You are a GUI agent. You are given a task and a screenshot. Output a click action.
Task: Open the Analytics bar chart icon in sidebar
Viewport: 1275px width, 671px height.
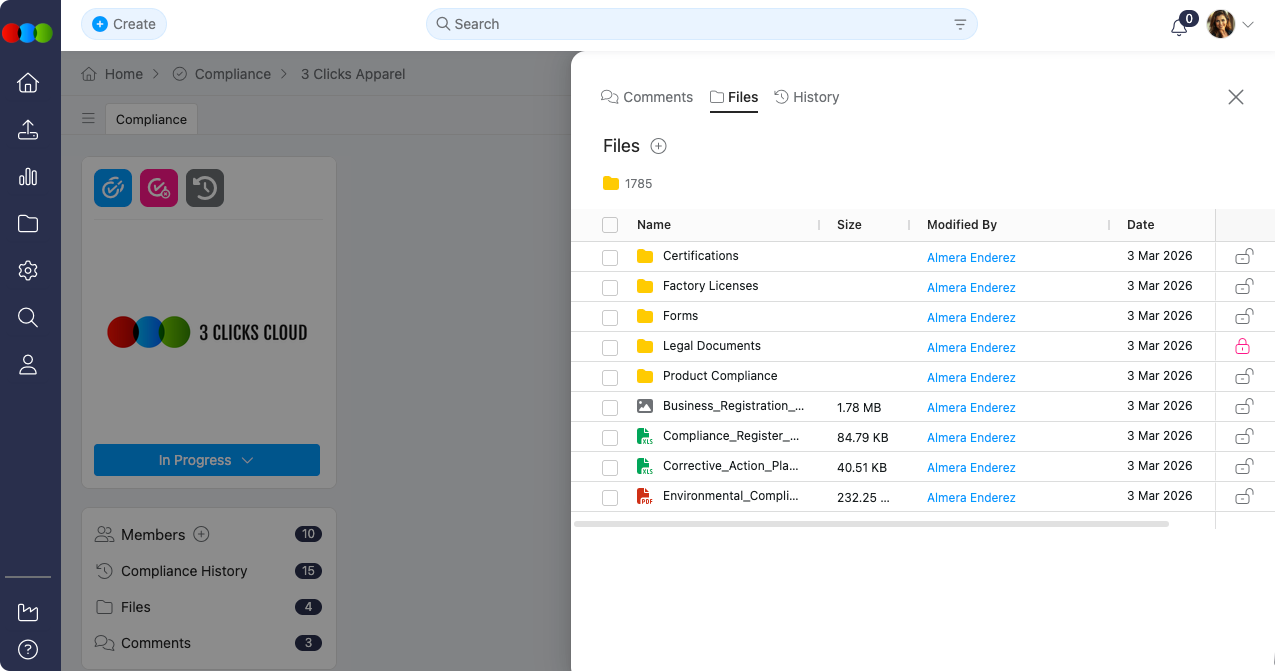point(28,176)
